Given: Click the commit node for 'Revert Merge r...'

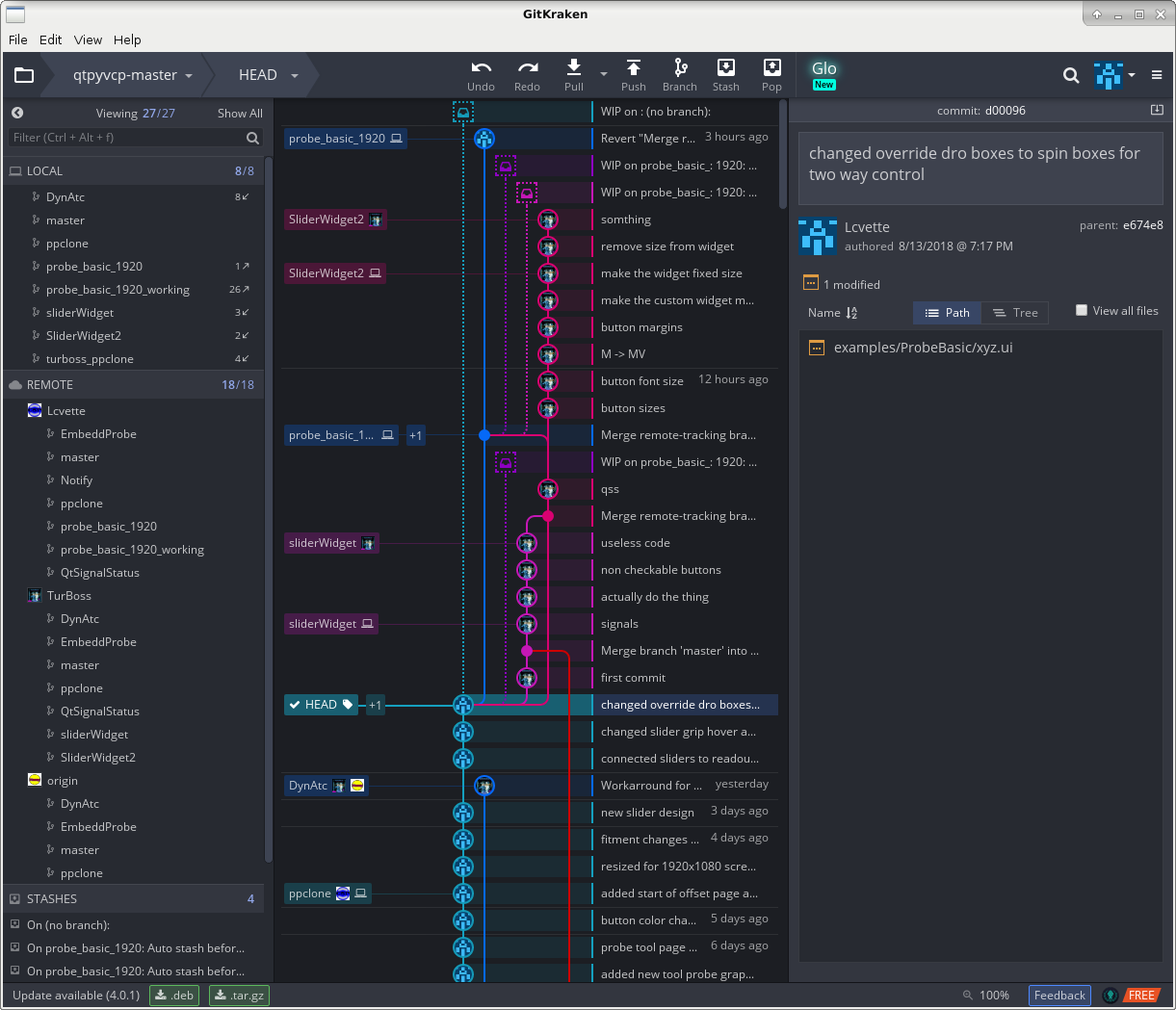Looking at the screenshot, I should coord(484,139).
